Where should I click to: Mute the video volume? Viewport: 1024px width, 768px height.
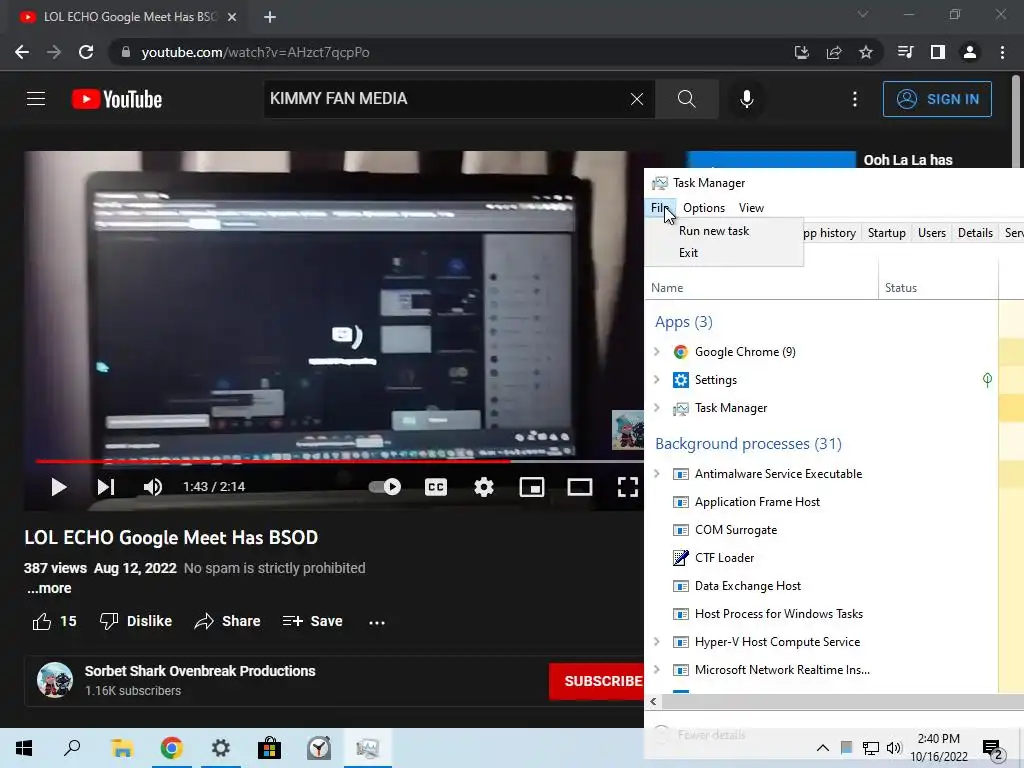(x=153, y=487)
